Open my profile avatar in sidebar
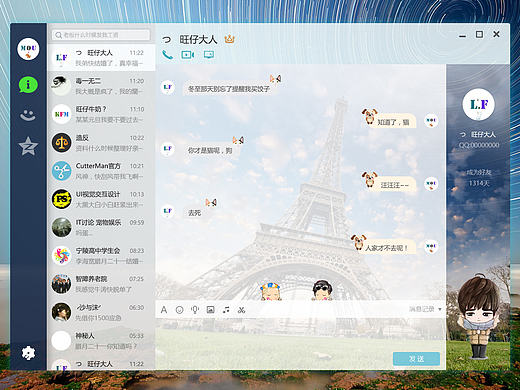 [x=28, y=49]
